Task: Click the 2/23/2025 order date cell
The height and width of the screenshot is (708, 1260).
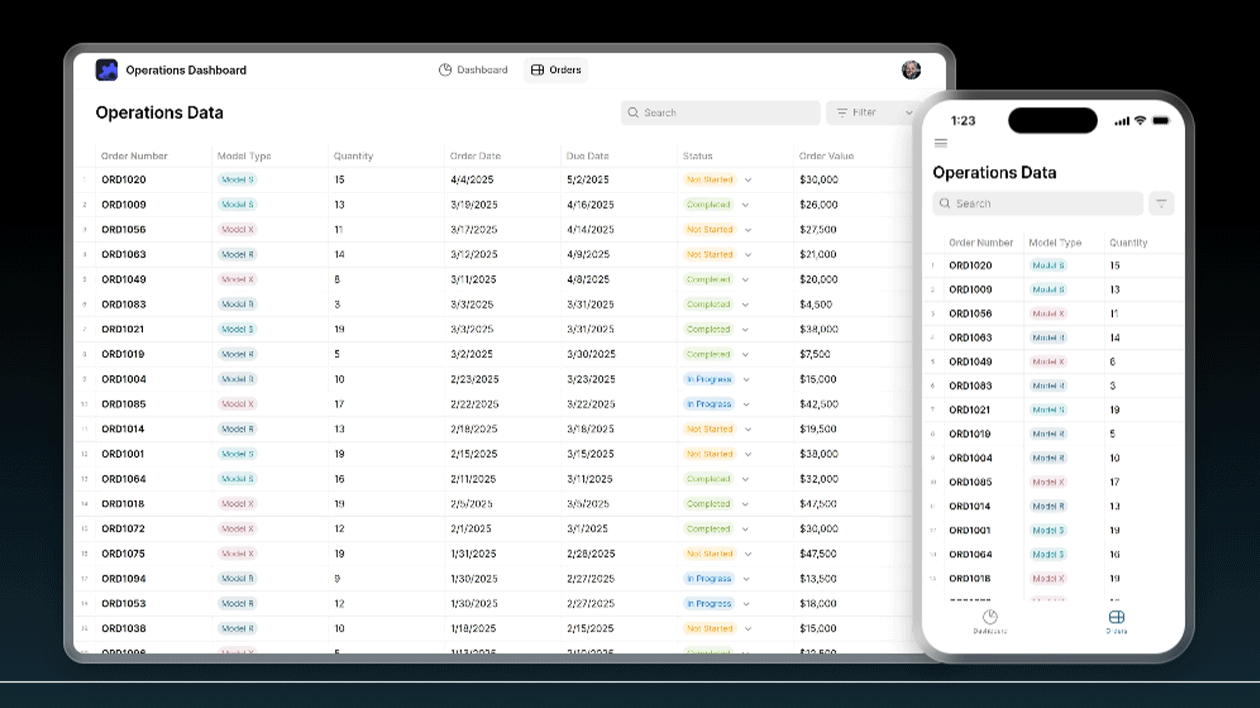Action: click(x=475, y=379)
